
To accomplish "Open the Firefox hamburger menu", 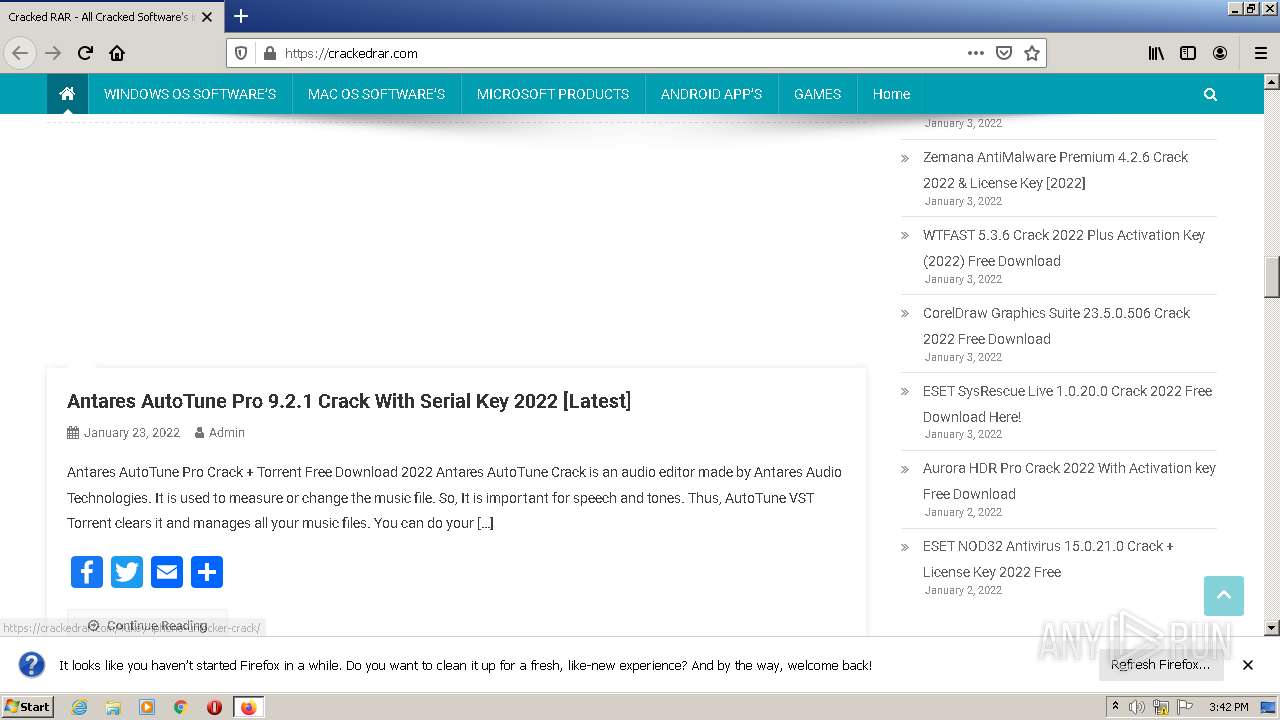I will (x=1260, y=53).
